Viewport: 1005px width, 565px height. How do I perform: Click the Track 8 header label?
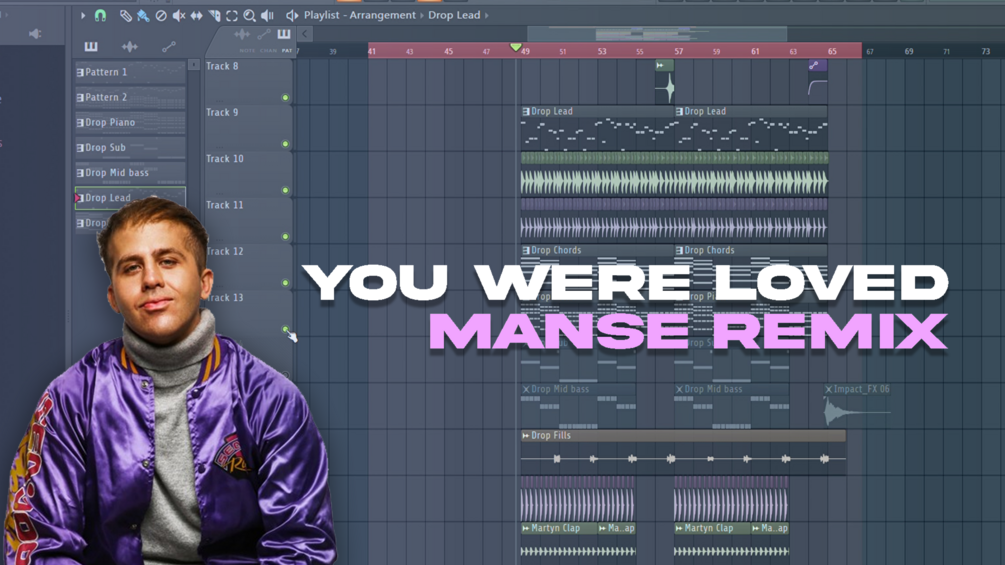(222, 66)
